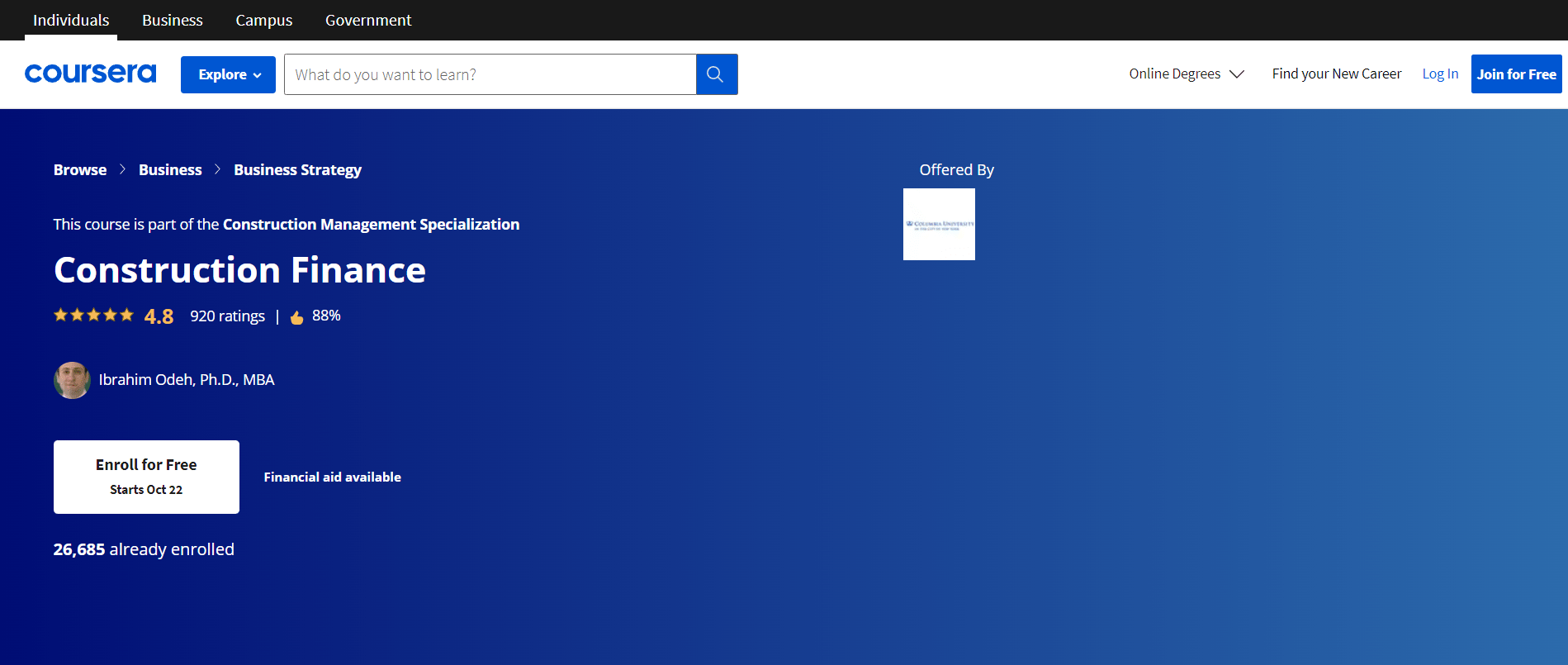Click the Coursera logo
This screenshot has width=1568, height=665.
coord(90,74)
